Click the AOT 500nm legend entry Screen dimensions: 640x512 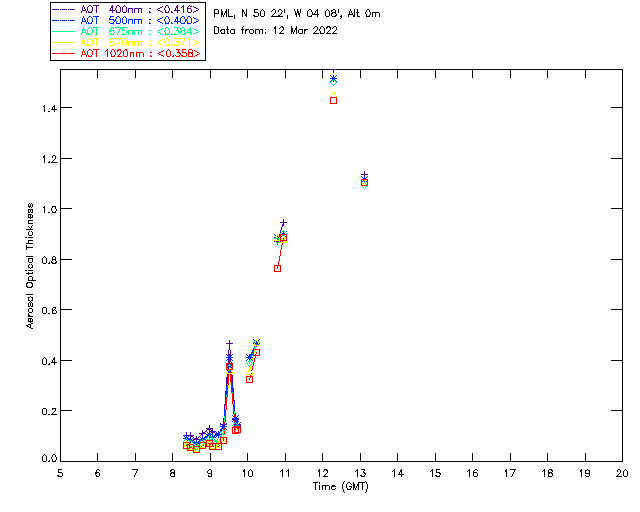pos(127,20)
